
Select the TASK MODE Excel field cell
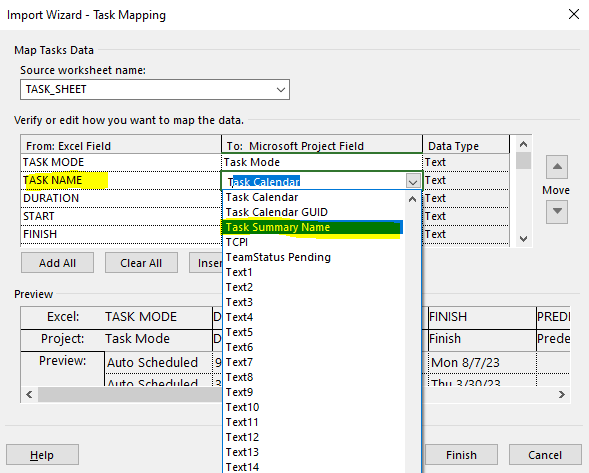pyautogui.click(x=121, y=162)
